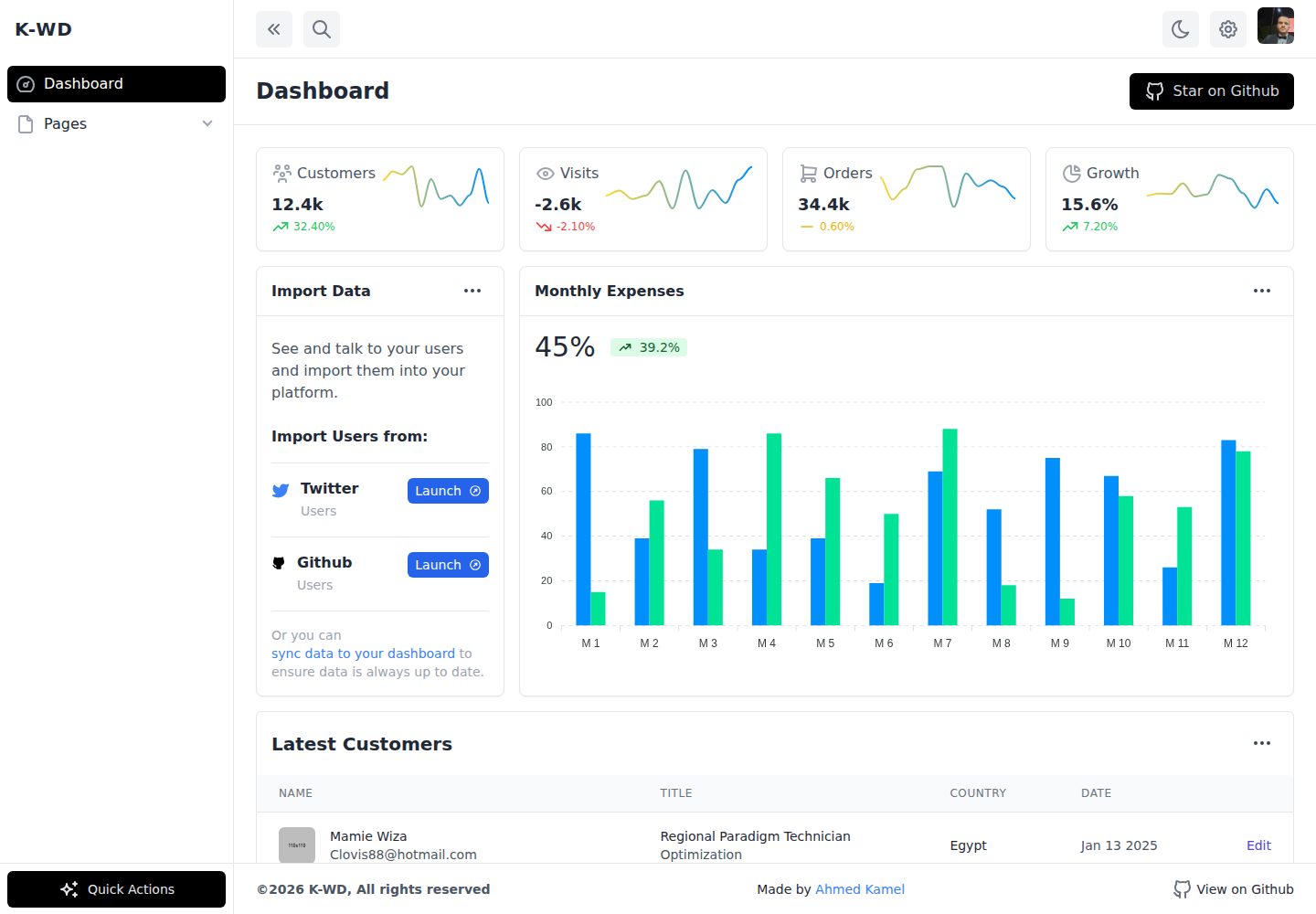
Task: Click Mamie Wiza avatar thumbnail
Action: pos(297,845)
